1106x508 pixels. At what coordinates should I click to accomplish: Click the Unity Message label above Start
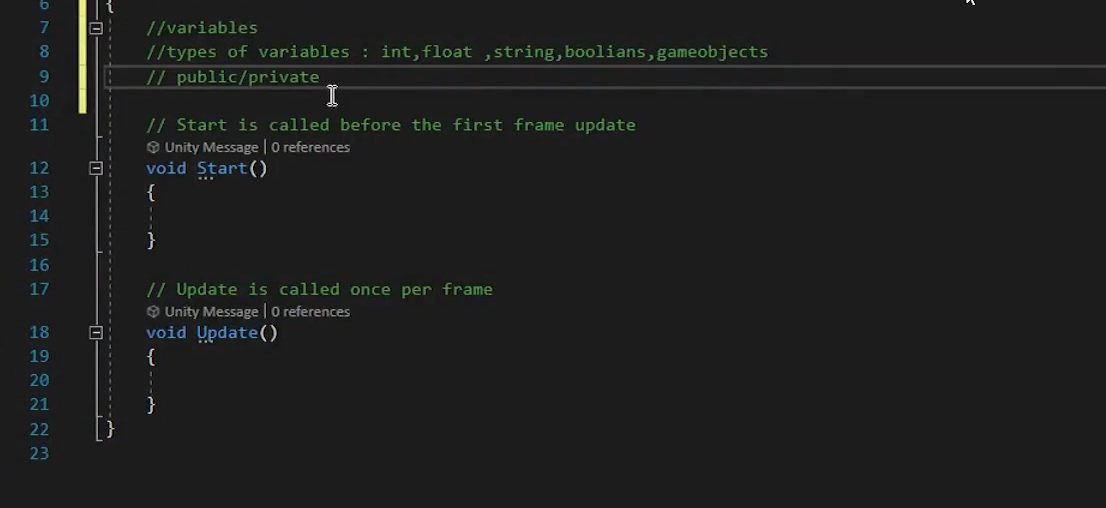tap(211, 147)
